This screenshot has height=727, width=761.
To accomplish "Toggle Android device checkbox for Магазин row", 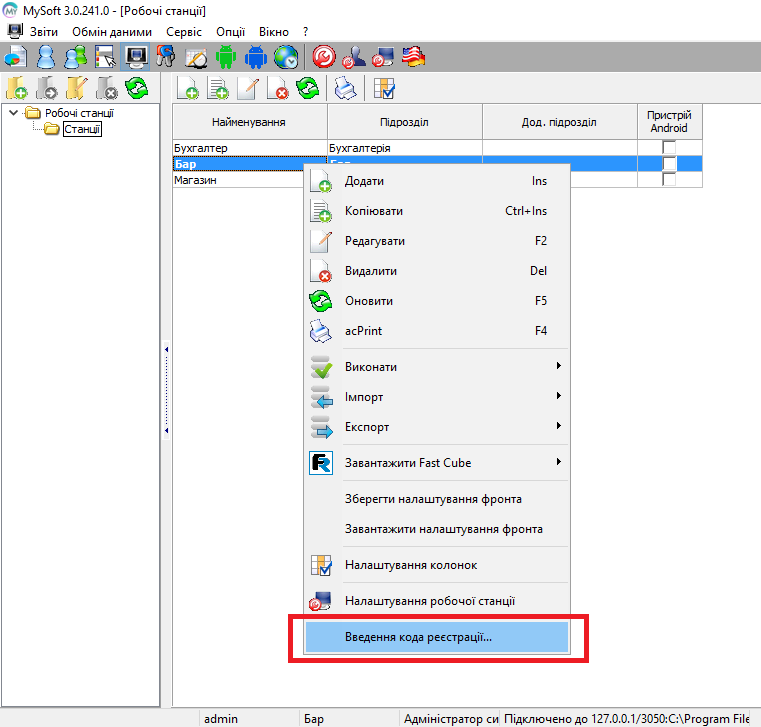I will tap(669, 180).
